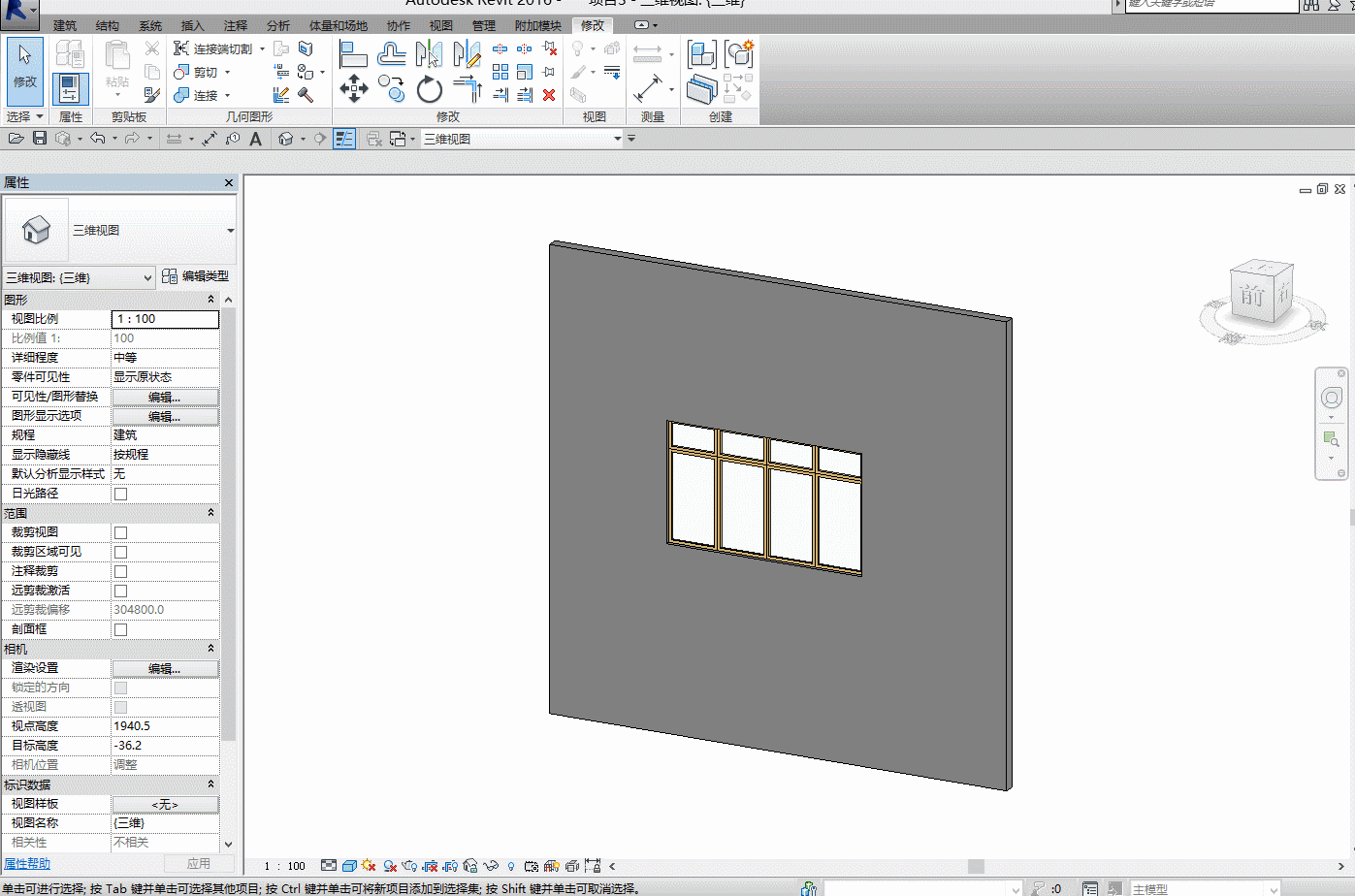The height and width of the screenshot is (896, 1355).
Task: Click the Undo arrow icon
Action: point(97,139)
